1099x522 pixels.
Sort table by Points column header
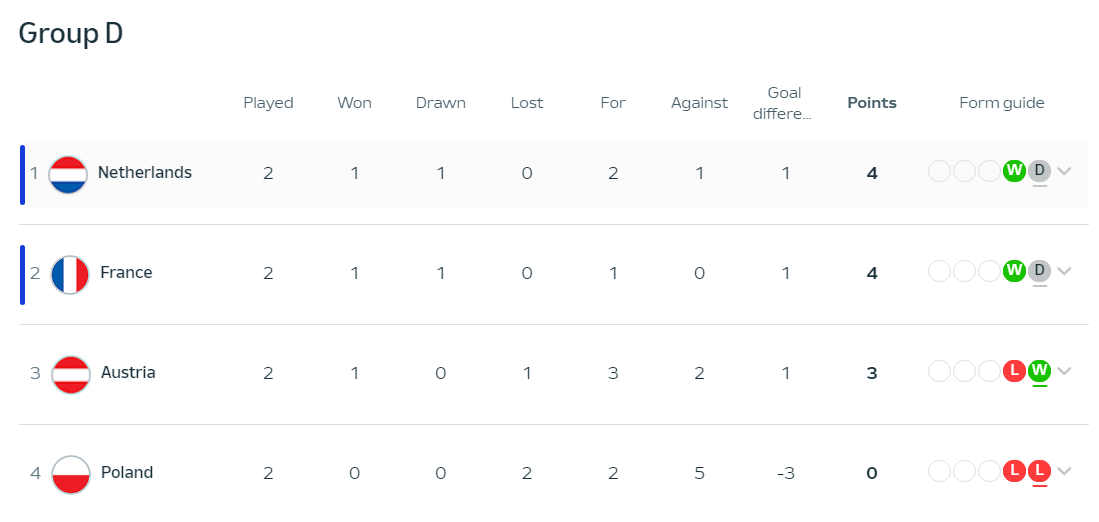tap(871, 103)
